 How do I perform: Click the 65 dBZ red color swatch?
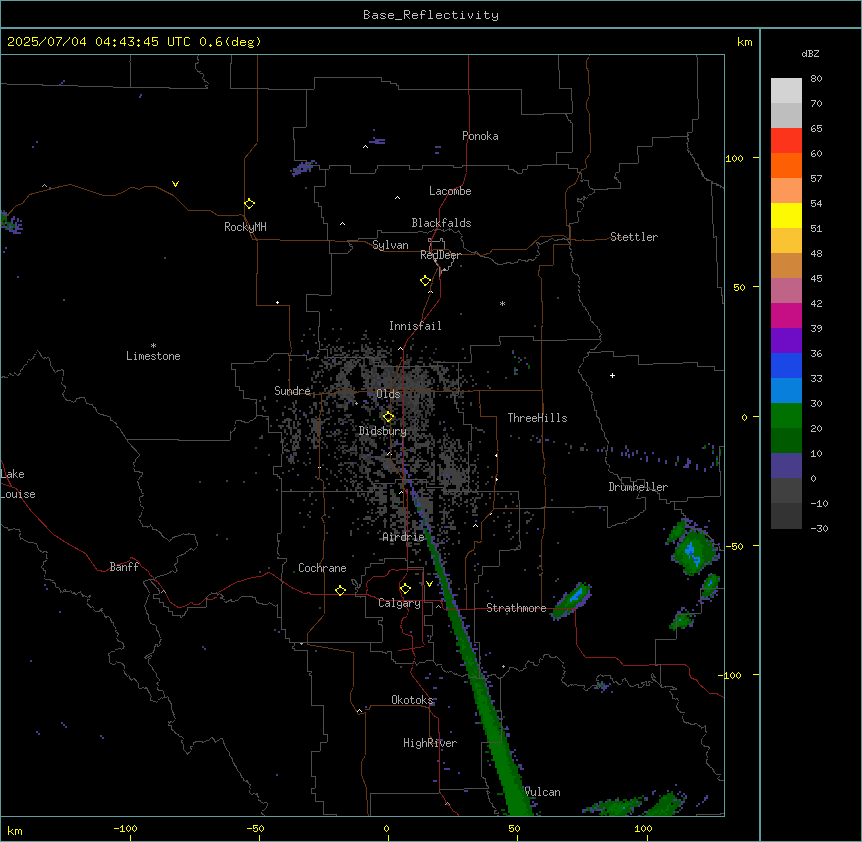click(x=786, y=140)
